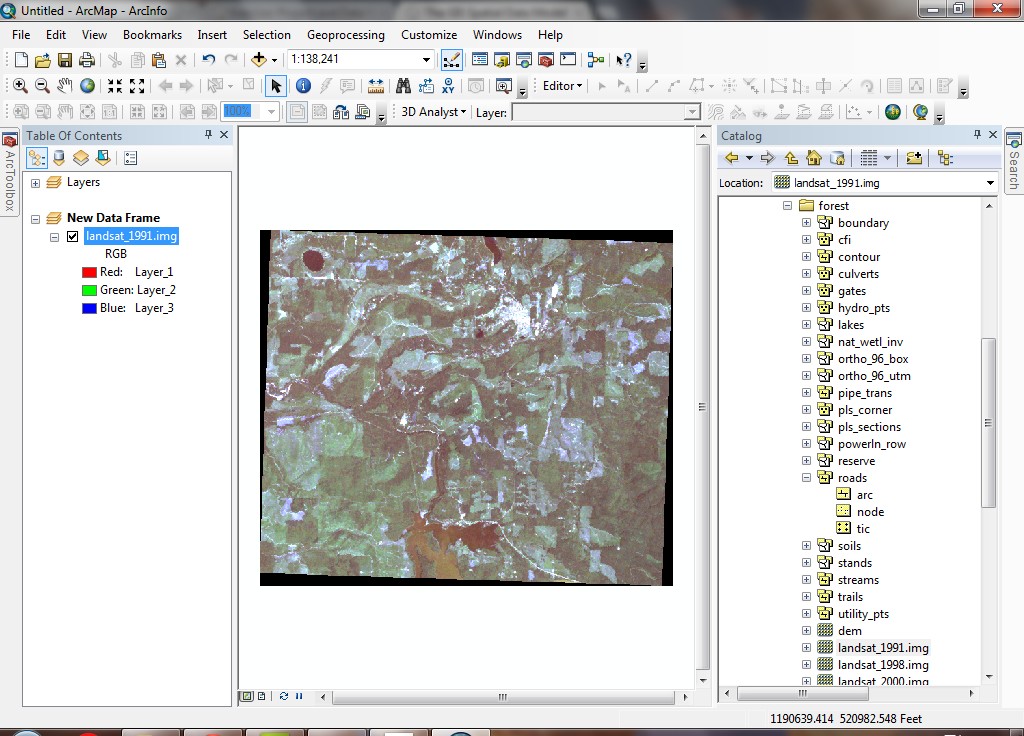1024x736 pixels.
Task: Select the Zoom In tool
Action: pos(20,86)
